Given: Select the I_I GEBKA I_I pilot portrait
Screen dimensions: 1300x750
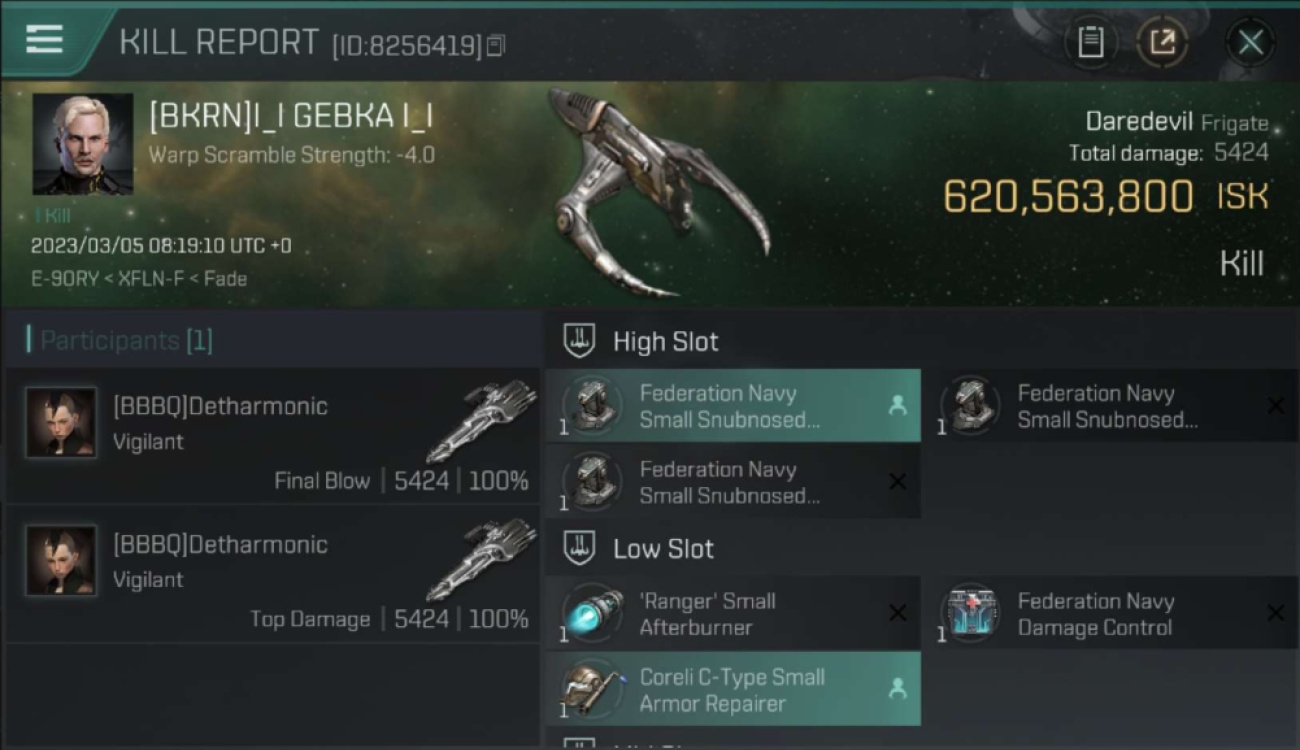Looking at the screenshot, I should [83, 144].
